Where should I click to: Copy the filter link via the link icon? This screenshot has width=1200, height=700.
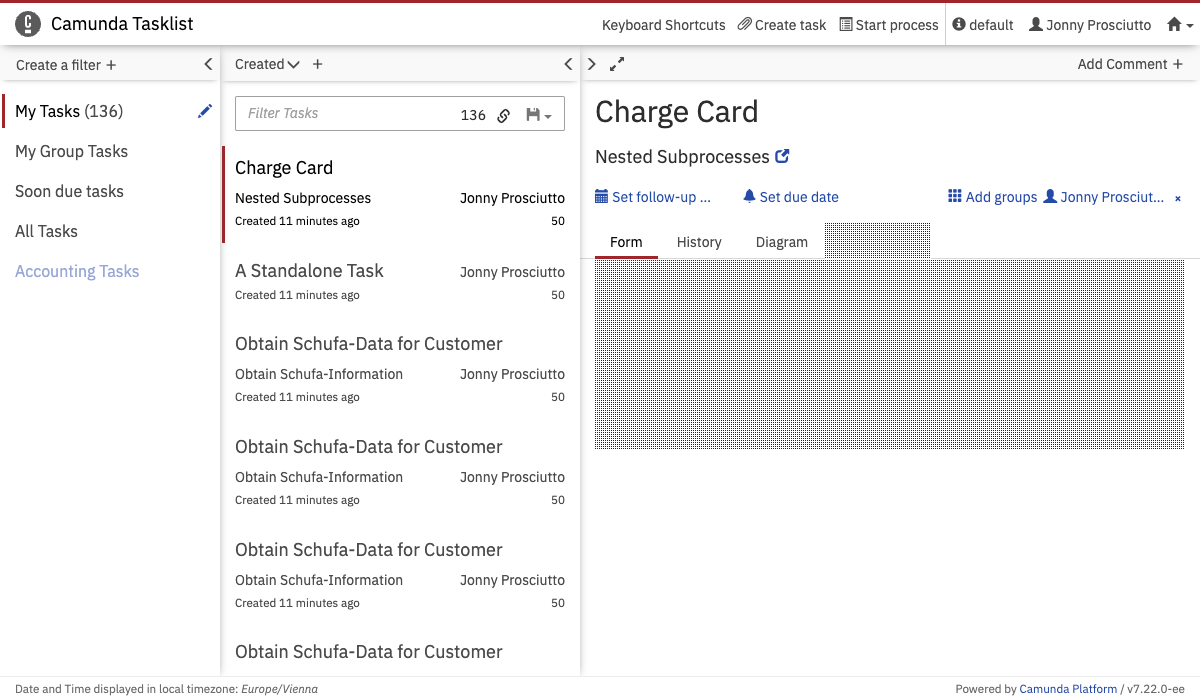pyautogui.click(x=504, y=115)
